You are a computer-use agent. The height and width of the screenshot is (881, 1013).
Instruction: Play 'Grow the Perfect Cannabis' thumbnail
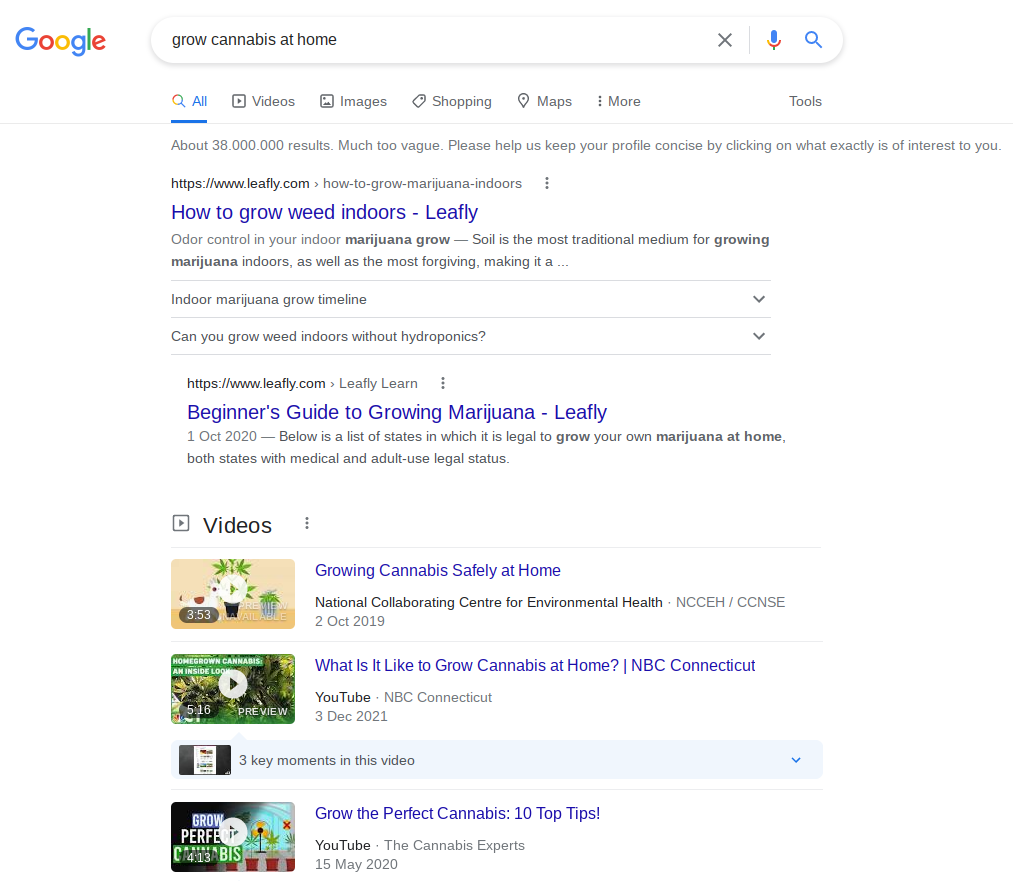tap(233, 836)
